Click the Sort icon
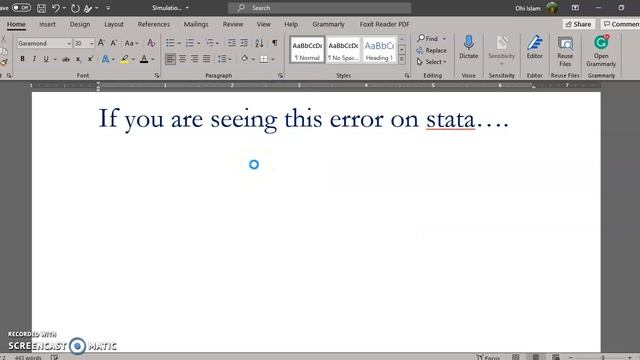The width and height of the screenshot is (640, 360). point(259,42)
